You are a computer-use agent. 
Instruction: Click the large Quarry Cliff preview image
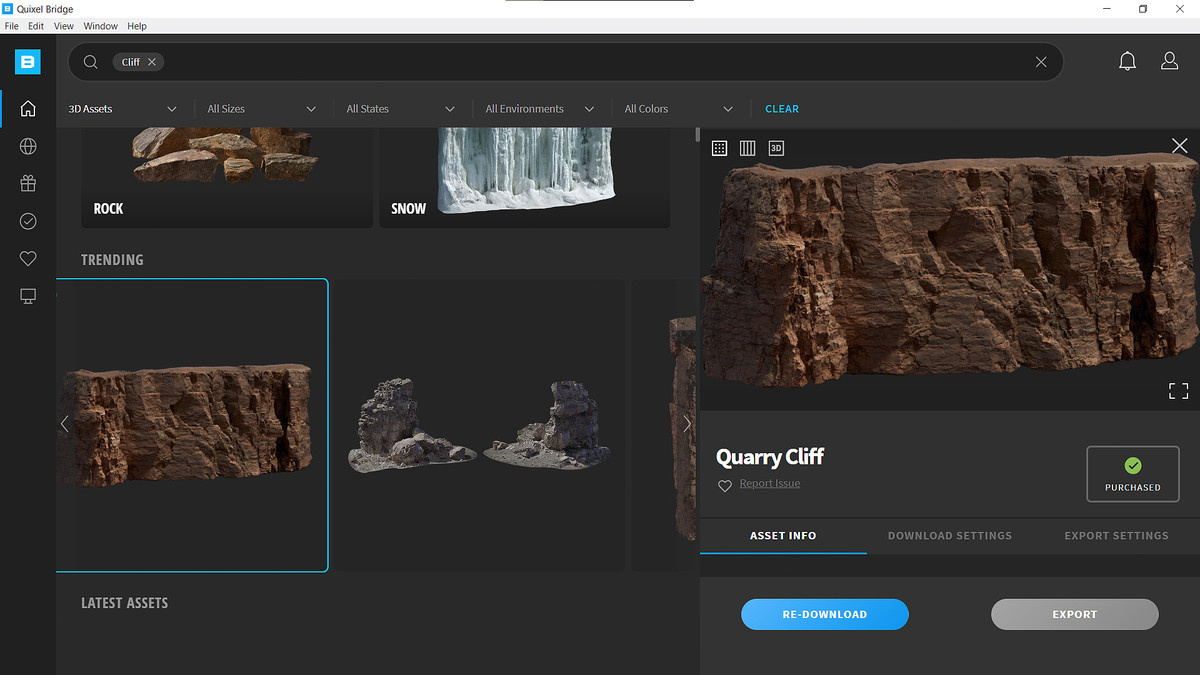pos(950,268)
